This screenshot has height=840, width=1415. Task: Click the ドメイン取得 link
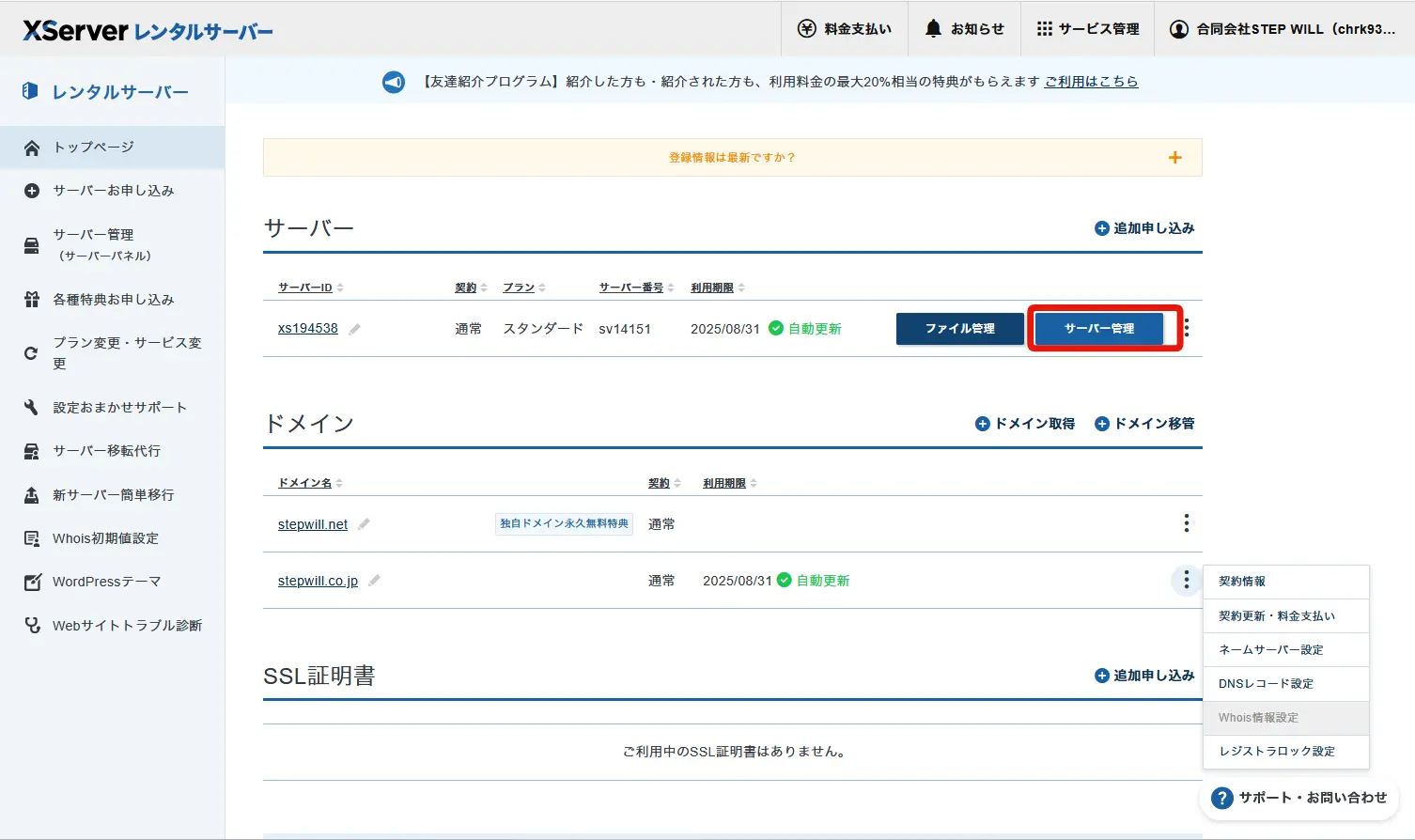(1025, 424)
